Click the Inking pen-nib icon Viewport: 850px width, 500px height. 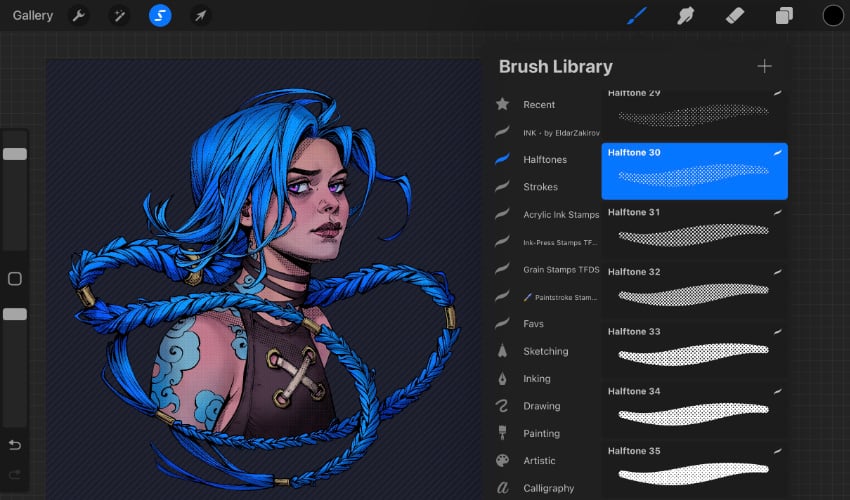click(x=503, y=379)
